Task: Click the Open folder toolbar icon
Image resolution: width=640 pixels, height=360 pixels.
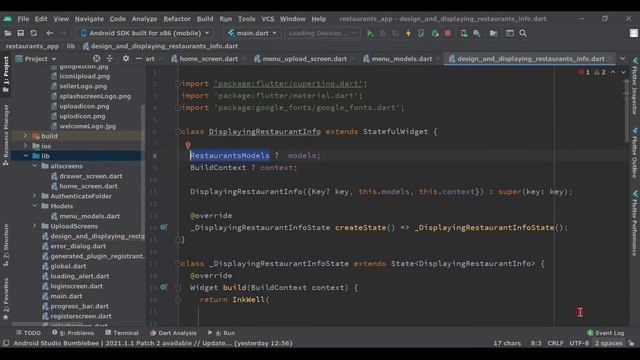Action: coord(8,33)
